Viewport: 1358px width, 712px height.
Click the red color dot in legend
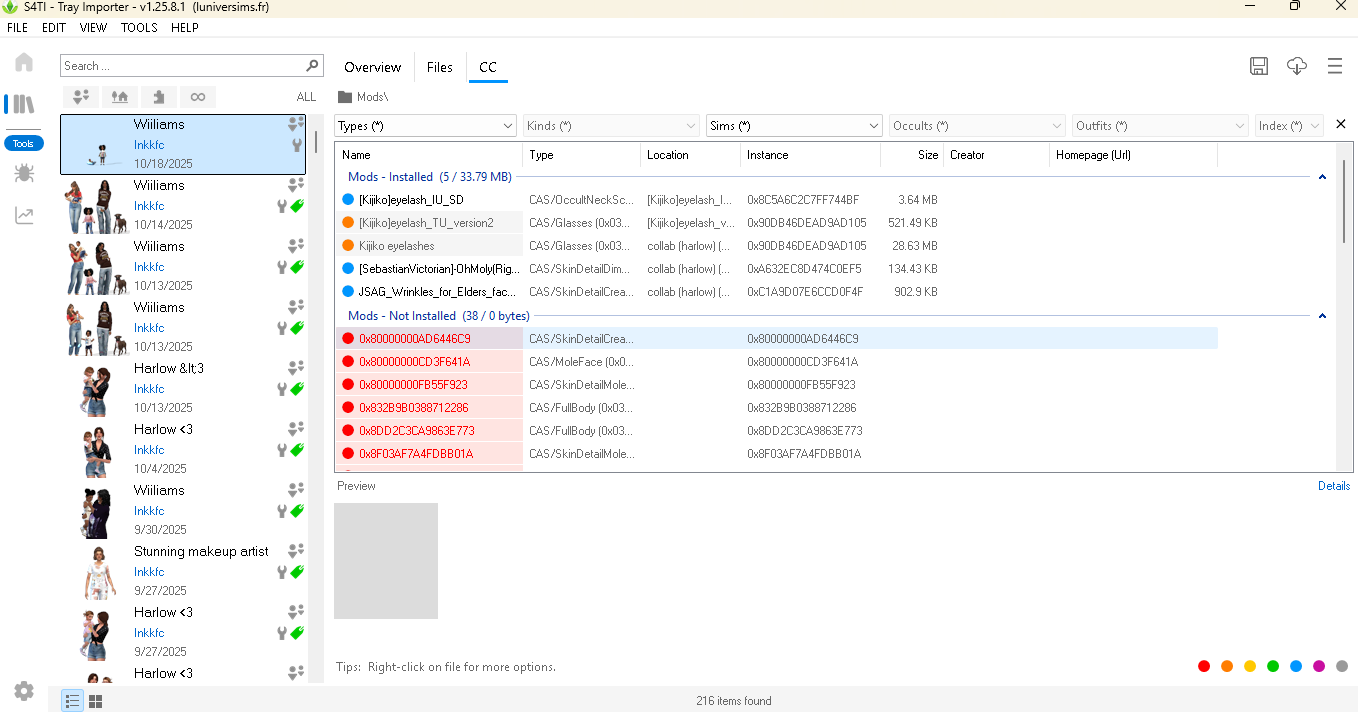click(1204, 666)
